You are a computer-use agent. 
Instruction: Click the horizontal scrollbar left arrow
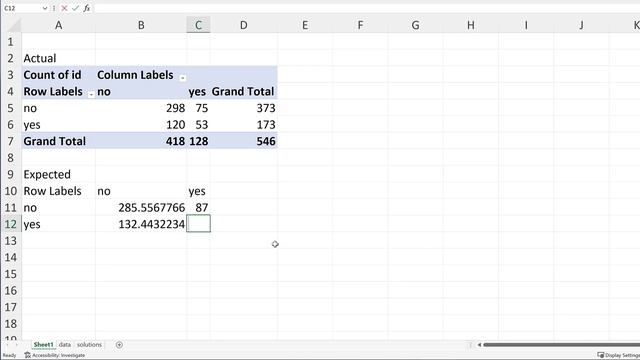tap(479, 345)
